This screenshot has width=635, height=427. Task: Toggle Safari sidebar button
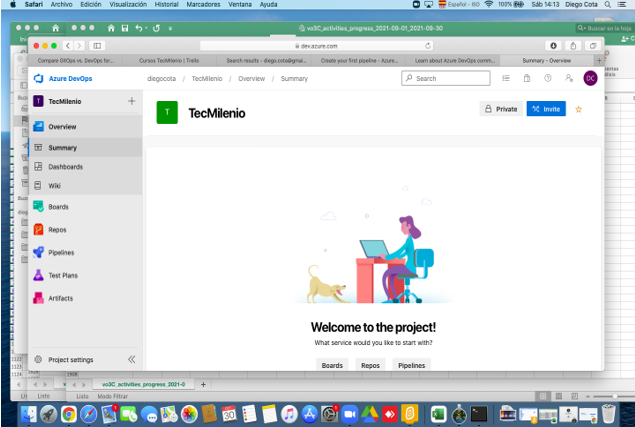[x=97, y=46]
